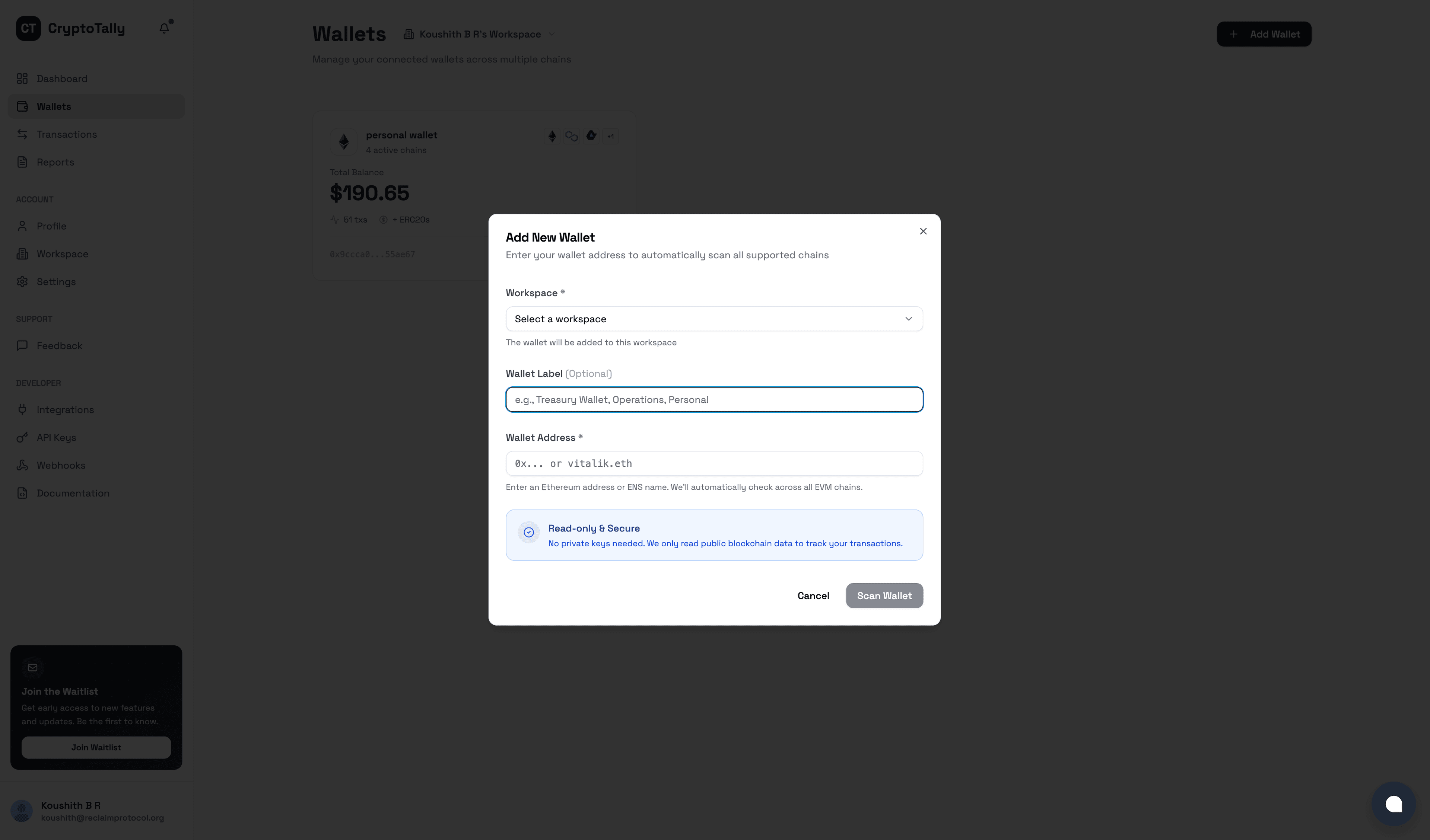Select the Dashboard sidebar icon
Image resolution: width=1430 pixels, height=840 pixels.
coord(22,78)
